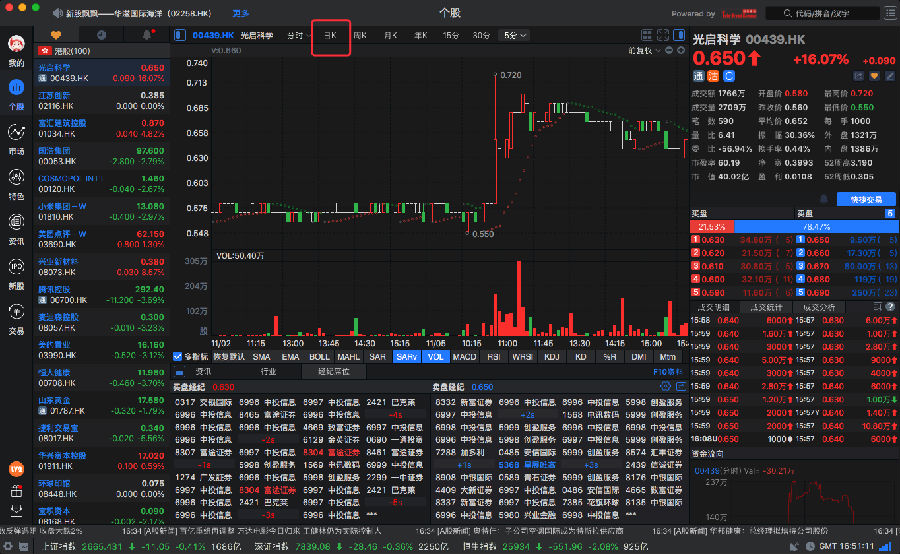Toggle the left watchlist panel icon beside 00439.HK
Screen dimensions: 900x554
tap(180, 35)
